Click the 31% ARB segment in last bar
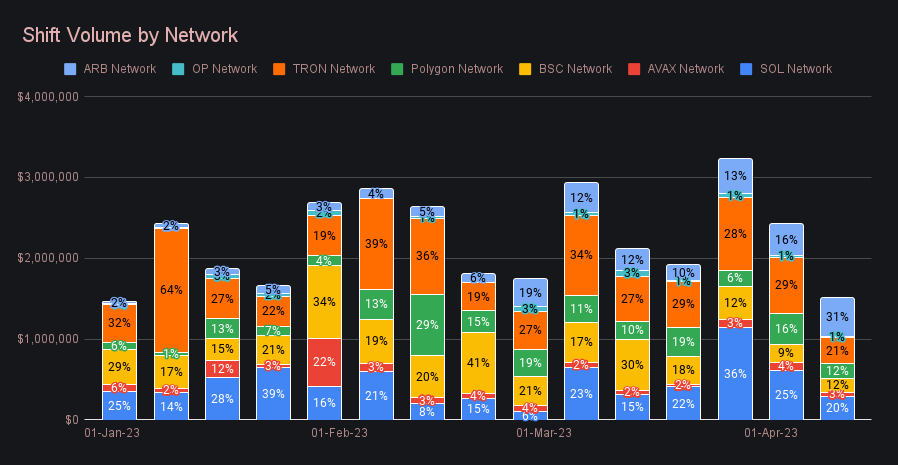 pos(837,316)
